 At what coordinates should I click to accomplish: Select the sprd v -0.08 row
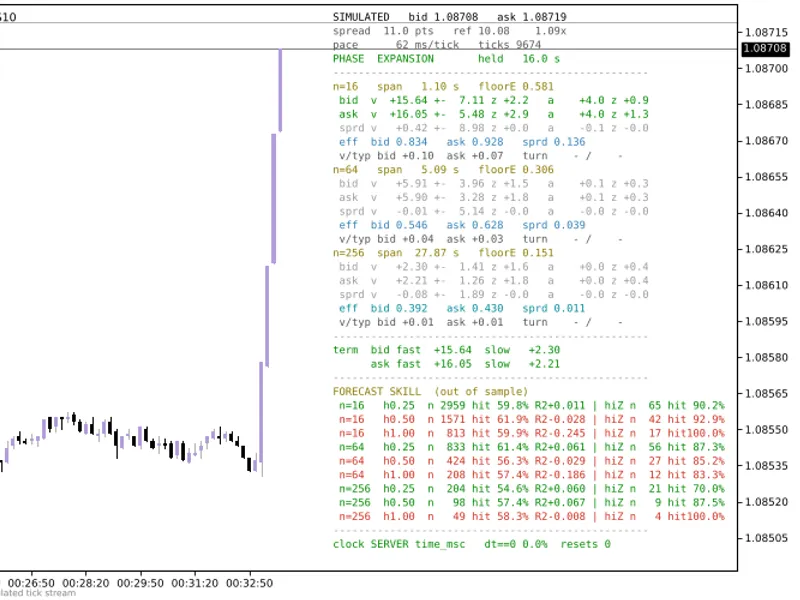(493, 294)
